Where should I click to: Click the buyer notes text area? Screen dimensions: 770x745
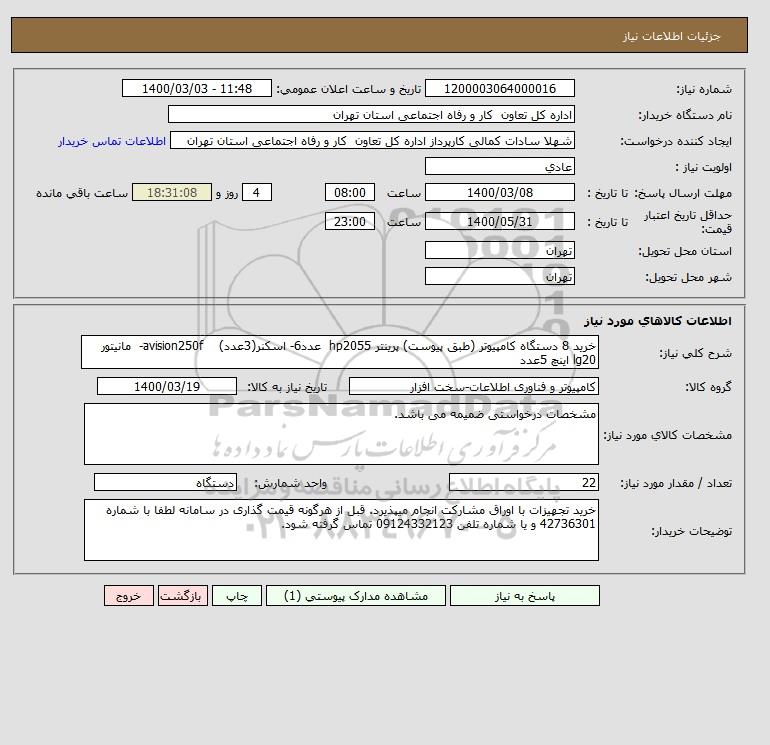pyautogui.click(x=341, y=530)
